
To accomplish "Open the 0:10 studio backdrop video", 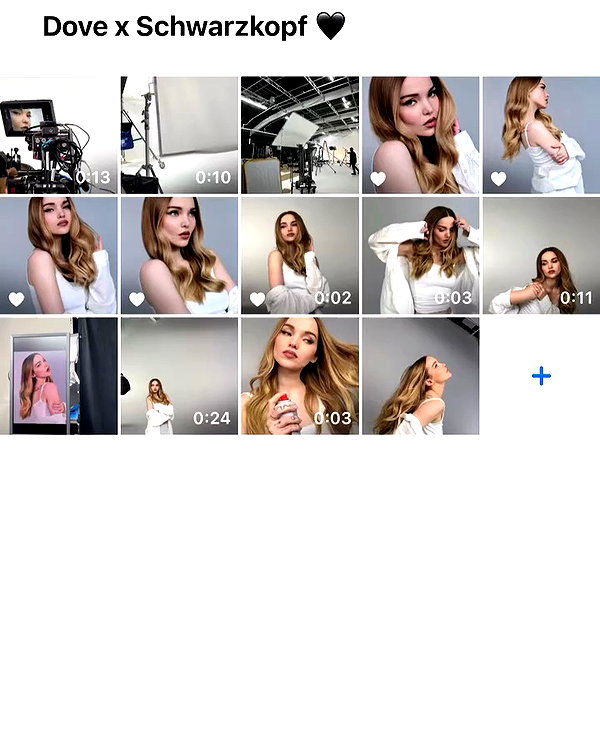I will click(x=179, y=135).
